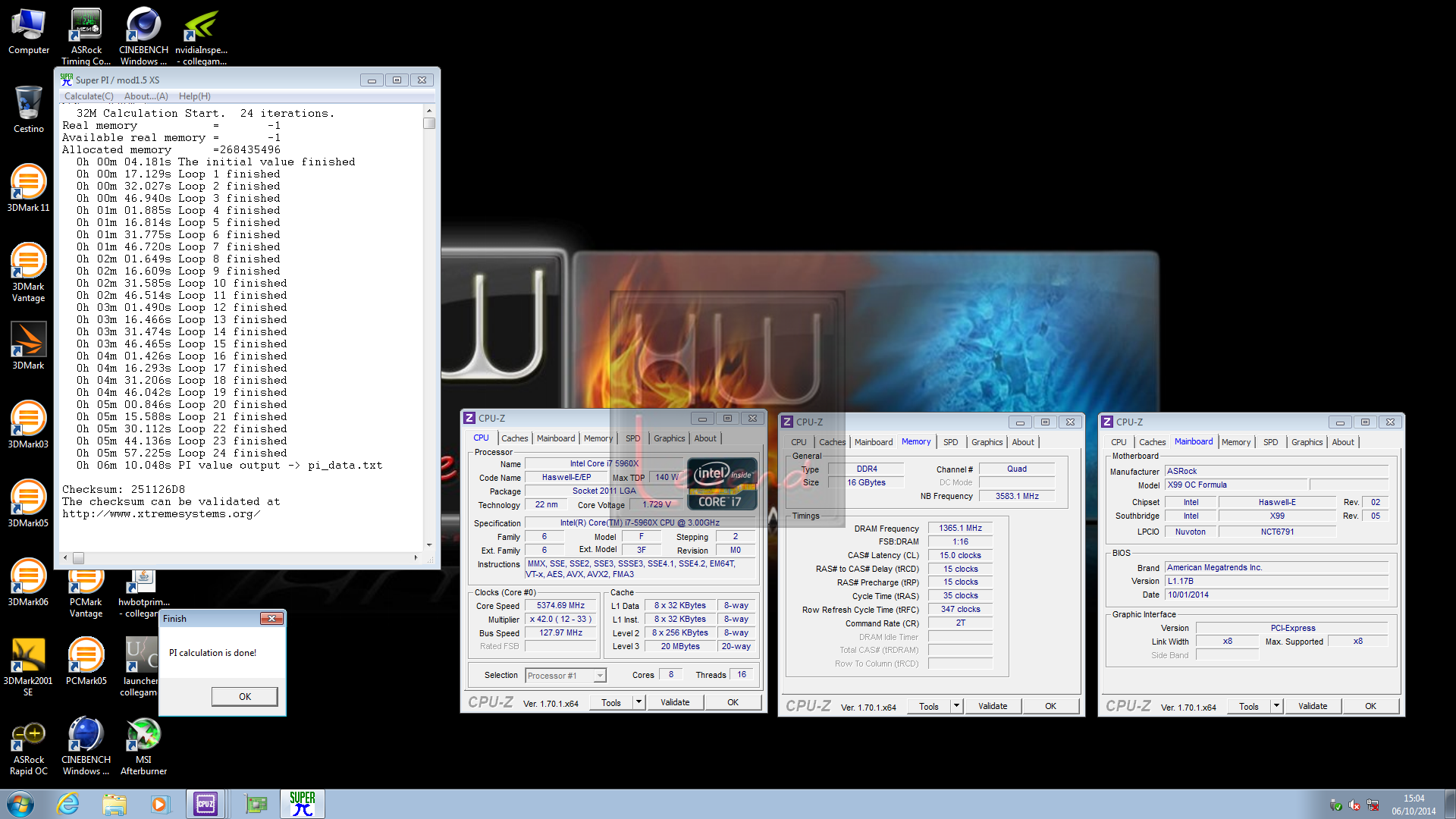
Task: Click Super PI vertical scrollbar thumb
Action: [429, 123]
